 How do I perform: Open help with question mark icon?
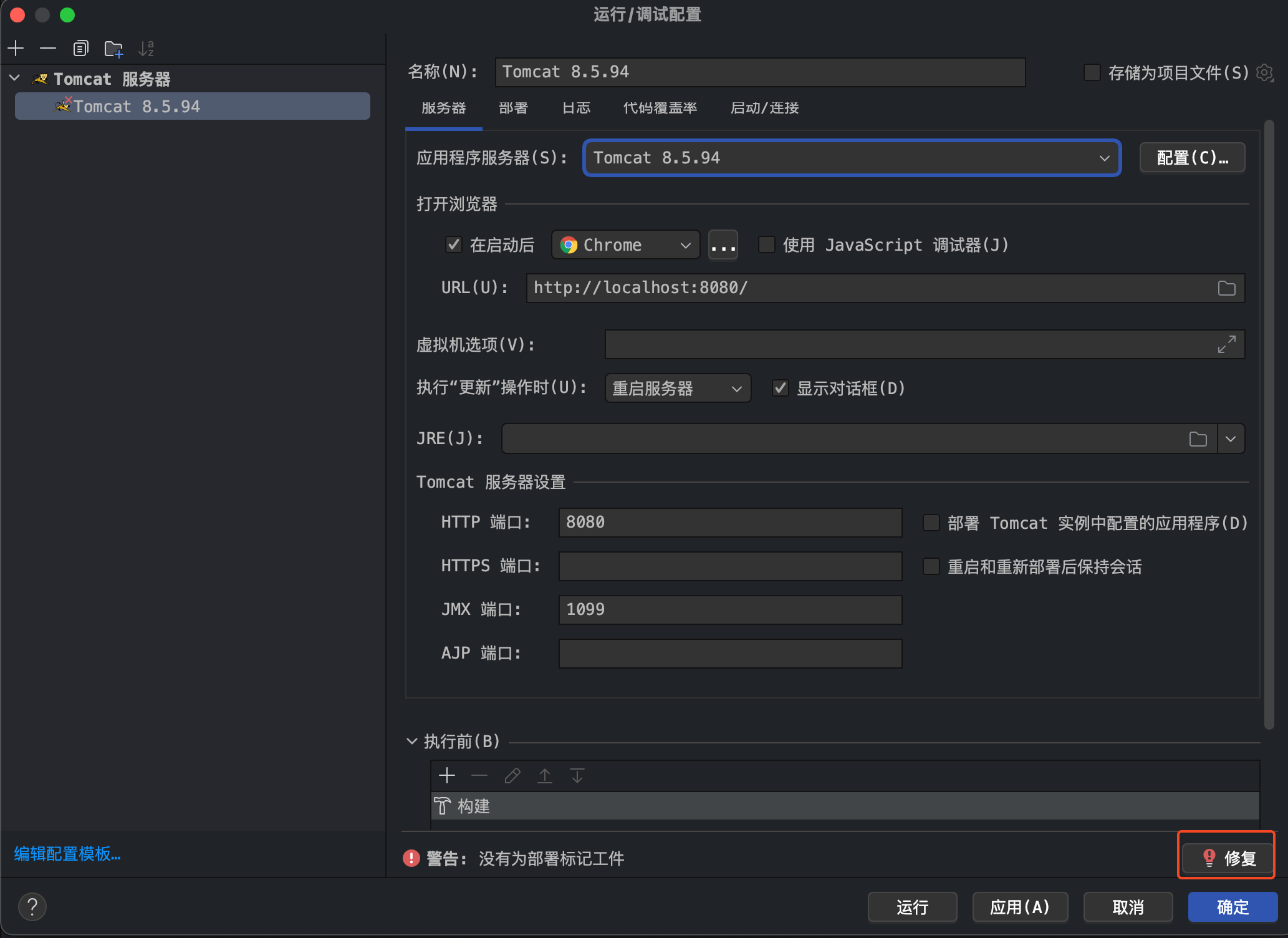pyautogui.click(x=32, y=906)
